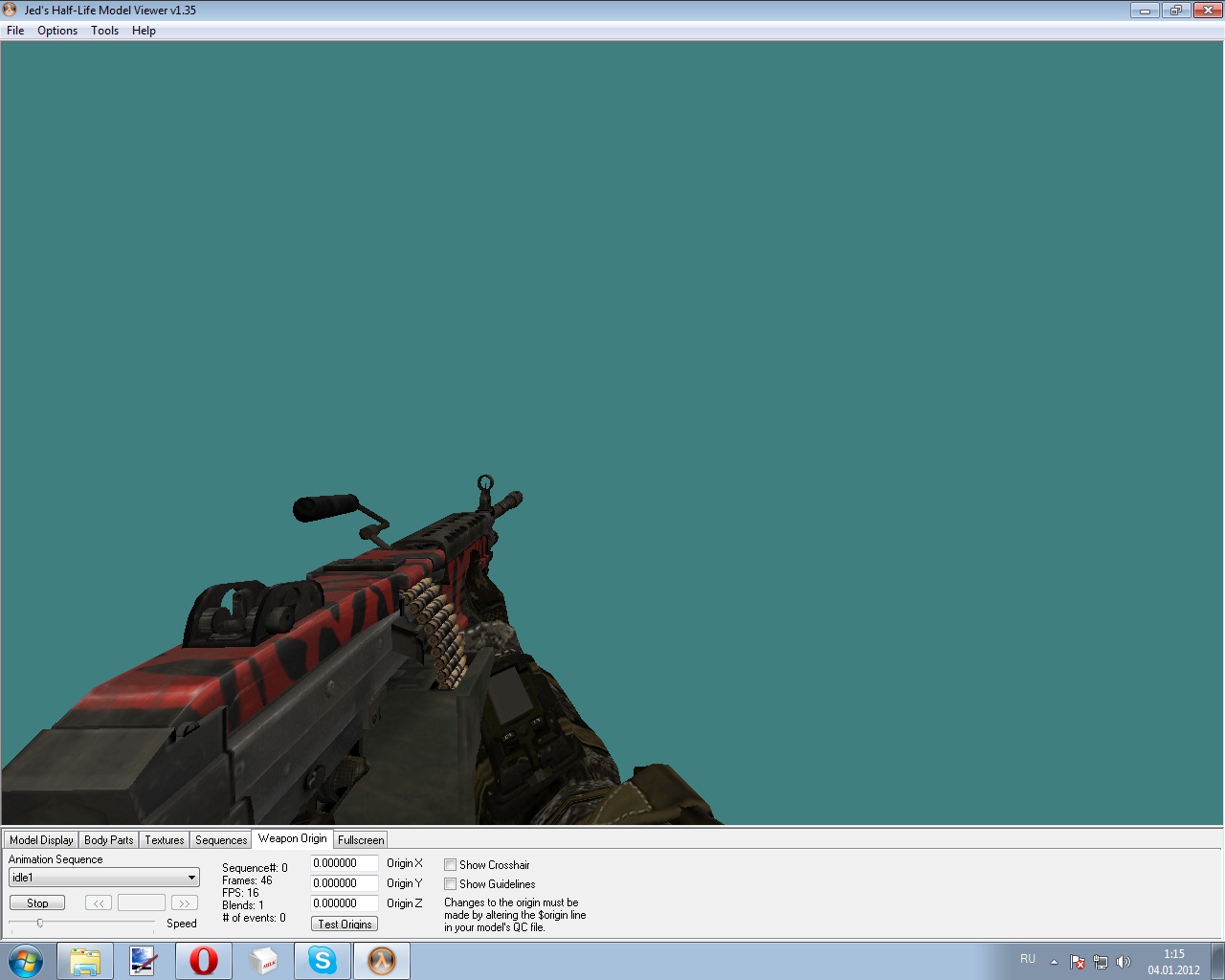Click the network connection tray icon

pyautogui.click(x=1101, y=962)
